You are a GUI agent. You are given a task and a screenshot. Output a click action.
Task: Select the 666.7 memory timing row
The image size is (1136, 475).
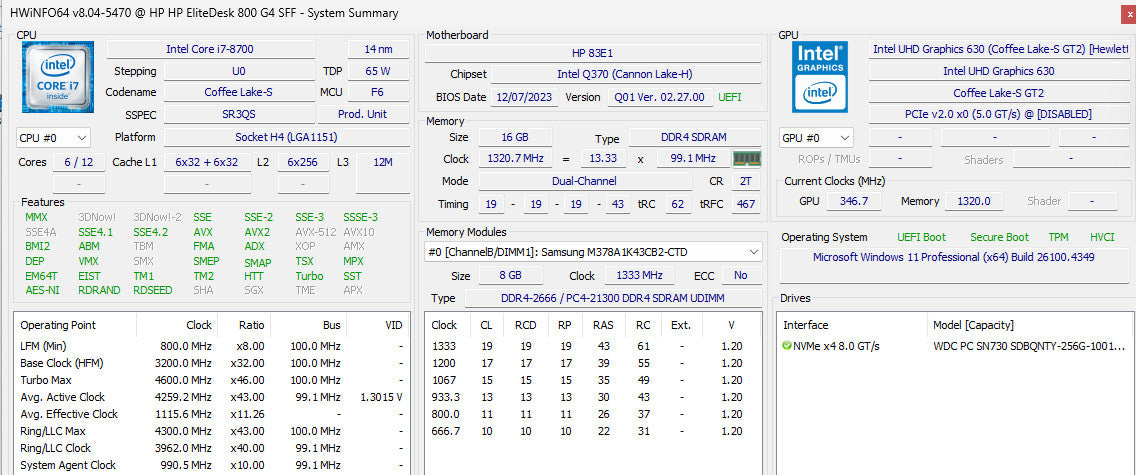coord(593,431)
